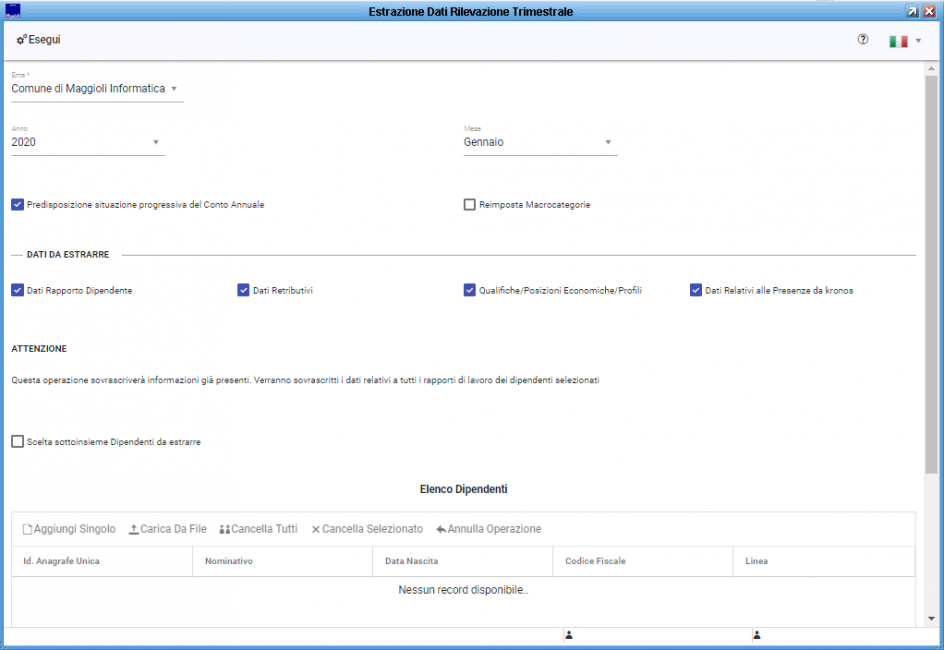This screenshot has height=650, width=944.
Task: Enable Scelta sottoinsieme Dipendenti da estrarre
Action: (x=17, y=442)
